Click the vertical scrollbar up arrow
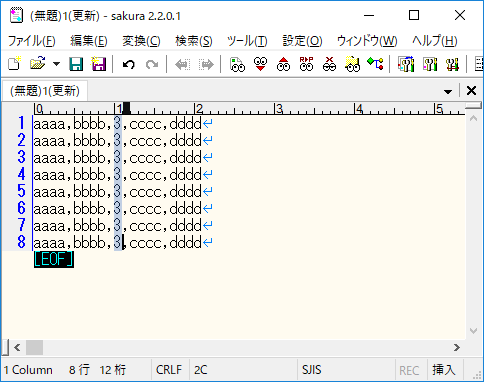Image resolution: width=484 pixels, height=382 pixels. pyautogui.click(x=473, y=118)
